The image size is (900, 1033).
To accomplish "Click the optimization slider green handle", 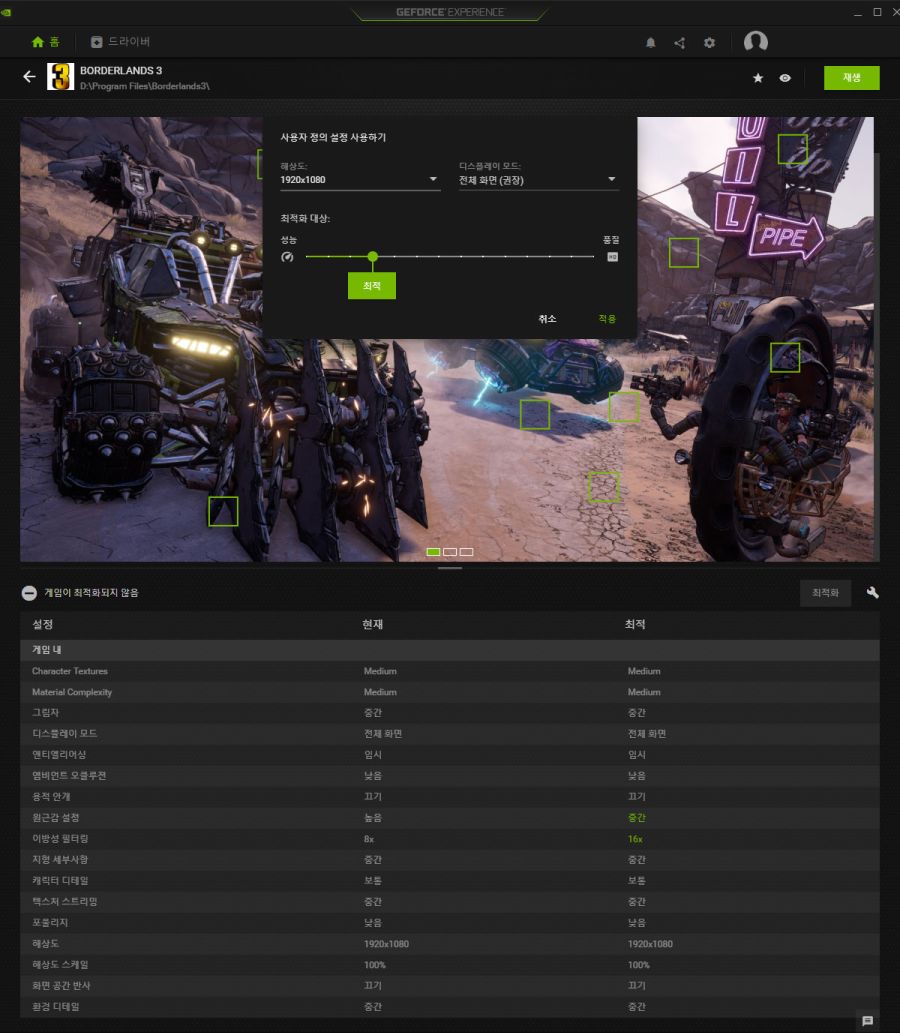I will point(373,257).
